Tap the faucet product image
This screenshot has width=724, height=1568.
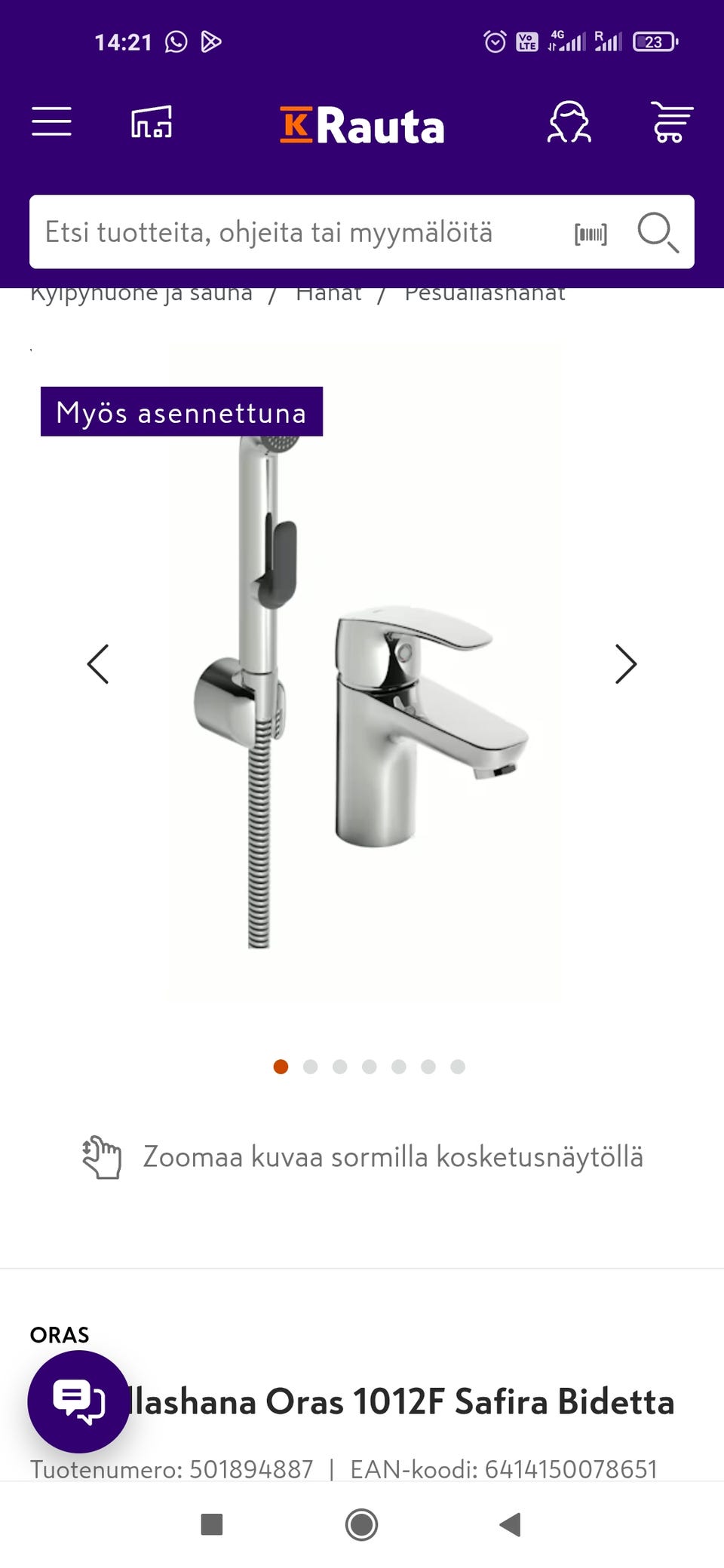[362, 671]
